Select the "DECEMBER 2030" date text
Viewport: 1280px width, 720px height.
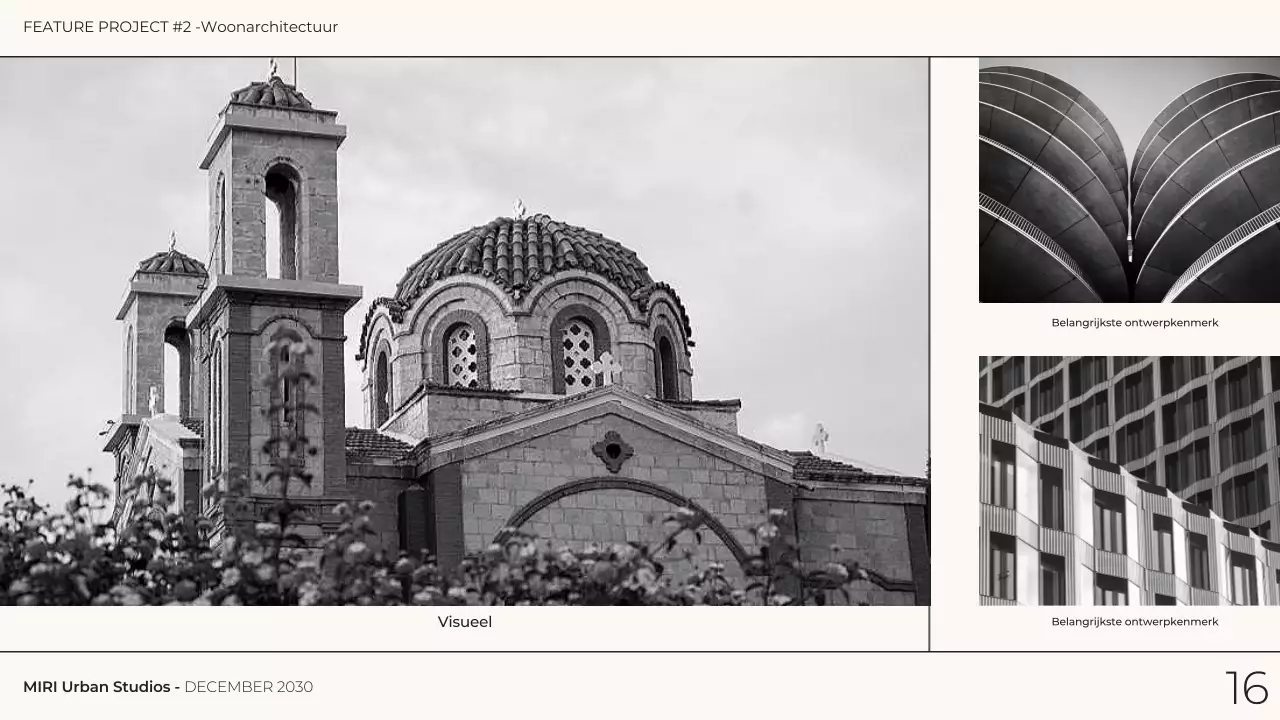click(248, 687)
